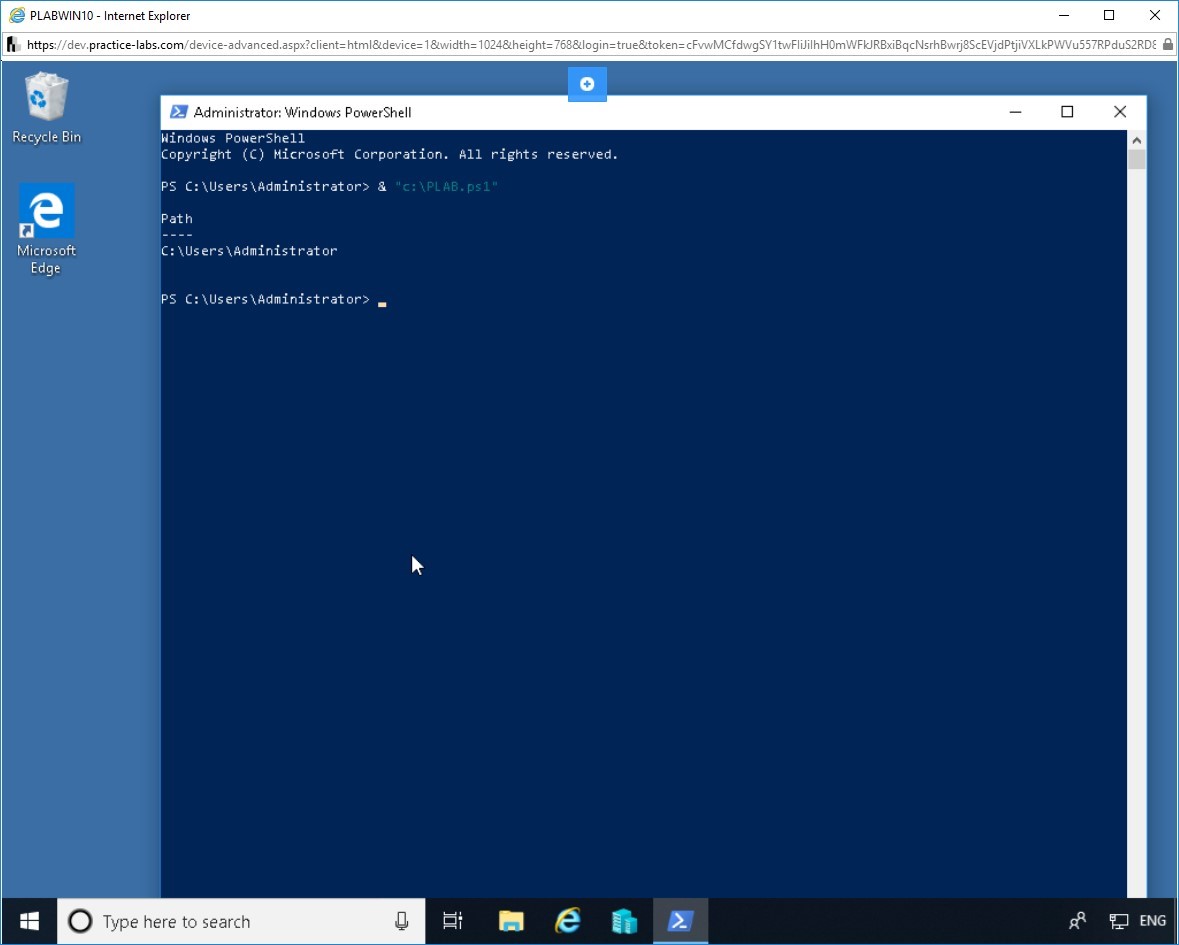Expand the blue plus toolbar button at top

[x=587, y=84]
